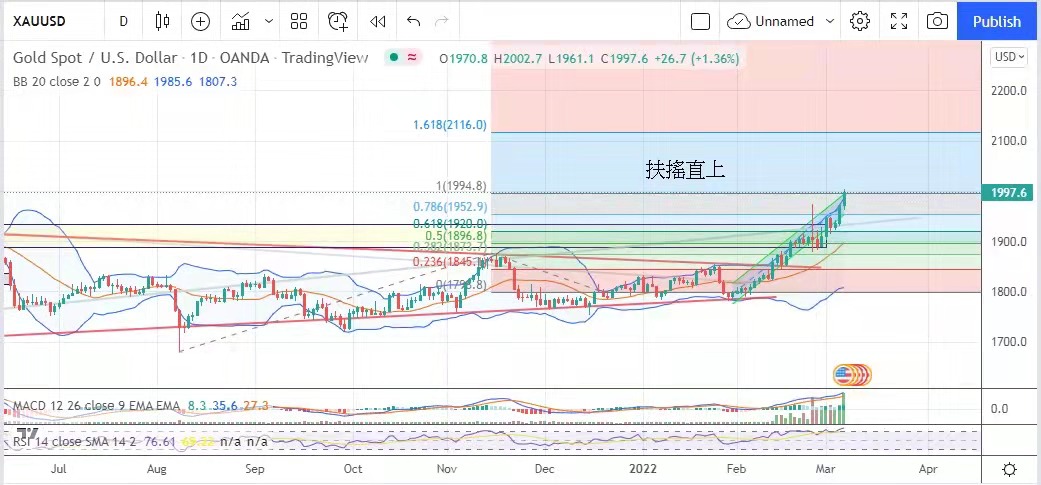Create an alert with the alarm clock icon
This screenshot has height=485, width=1041.
coord(339,21)
